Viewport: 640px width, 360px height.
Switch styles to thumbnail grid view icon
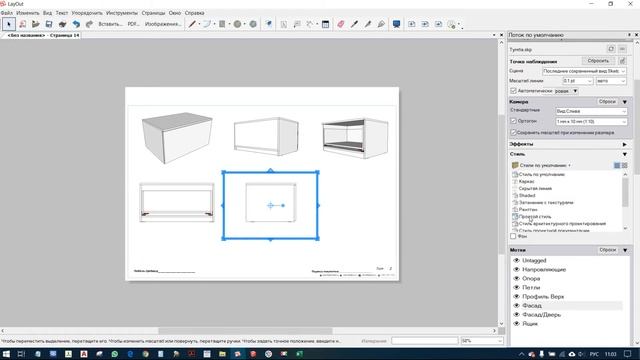[x=624, y=165]
